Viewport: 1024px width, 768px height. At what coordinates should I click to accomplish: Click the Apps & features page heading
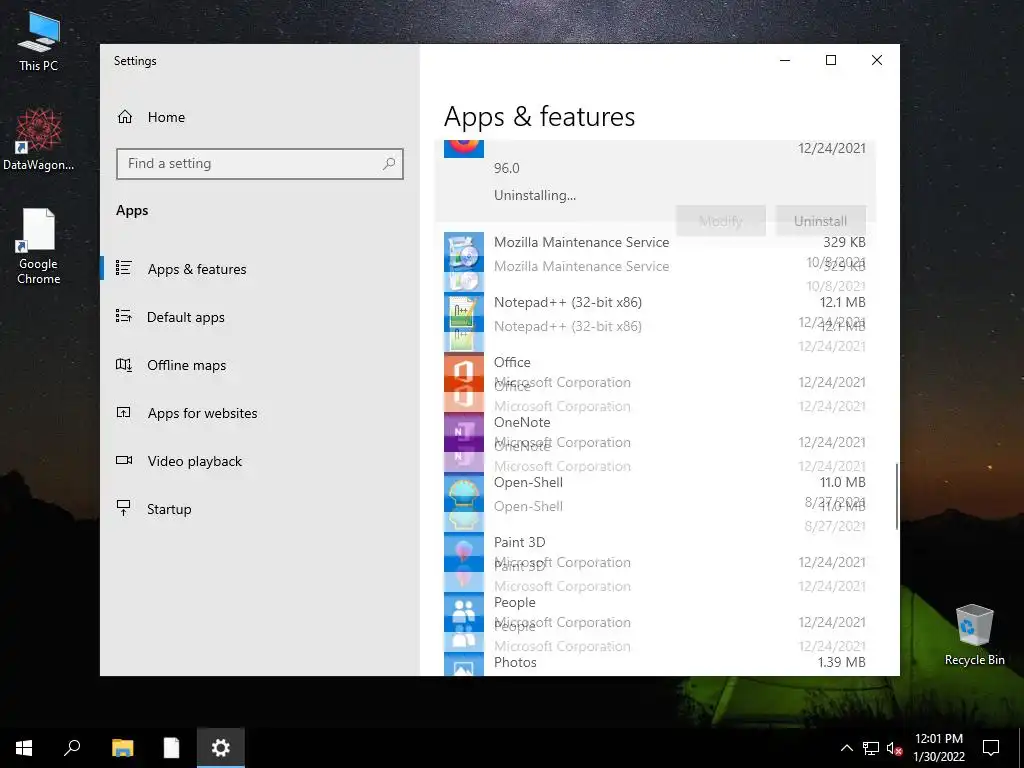pyautogui.click(x=539, y=117)
